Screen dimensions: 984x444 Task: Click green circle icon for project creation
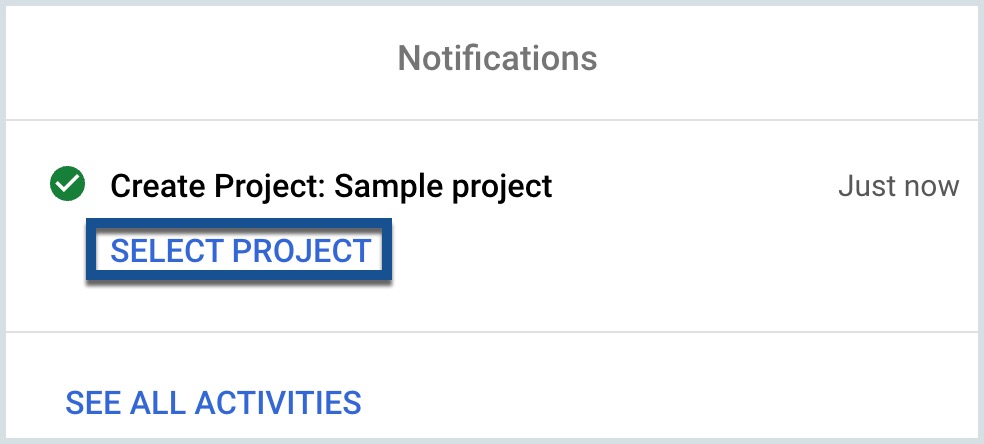pos(67,184)
